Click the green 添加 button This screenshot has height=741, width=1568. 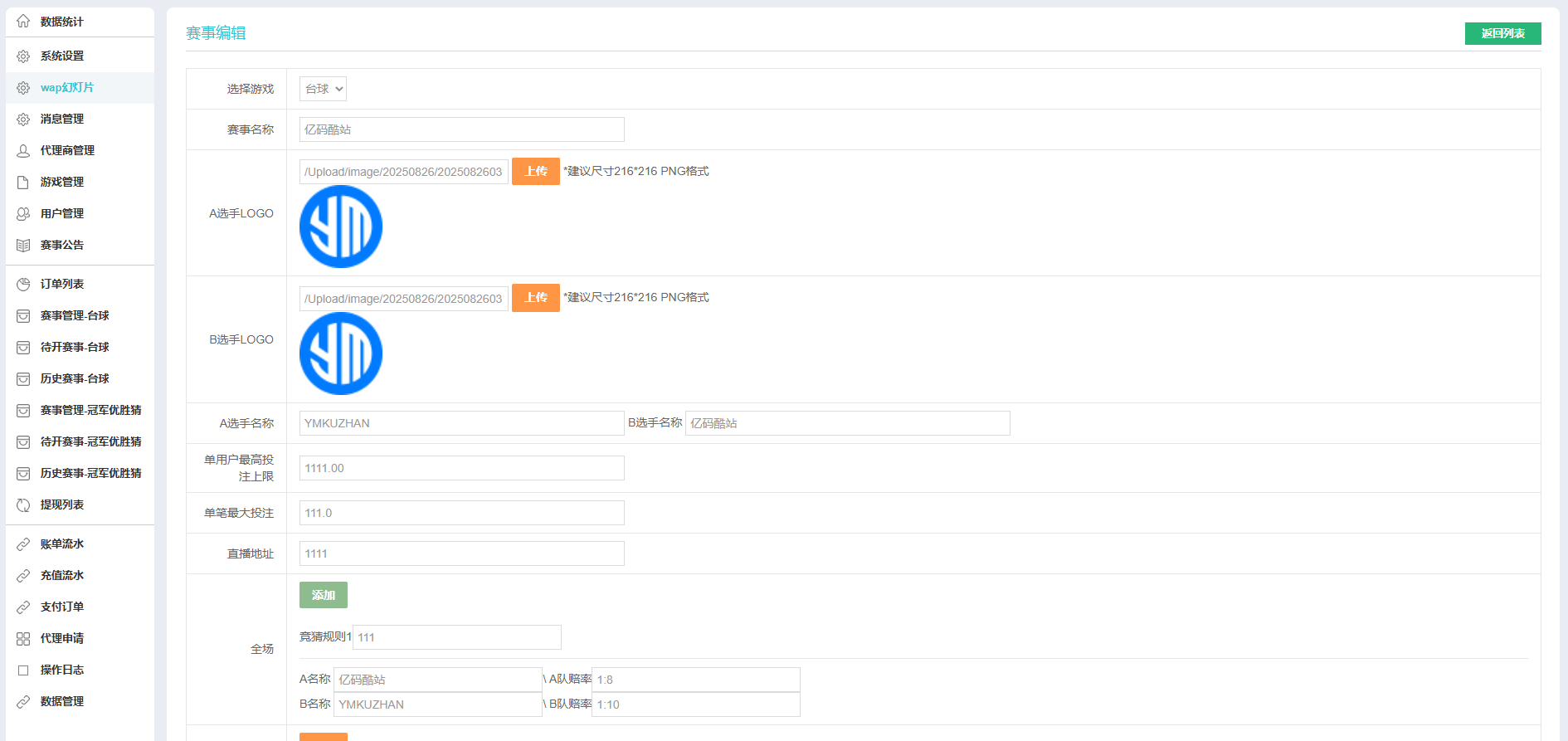pyautogui.click(x=323, y=595)
